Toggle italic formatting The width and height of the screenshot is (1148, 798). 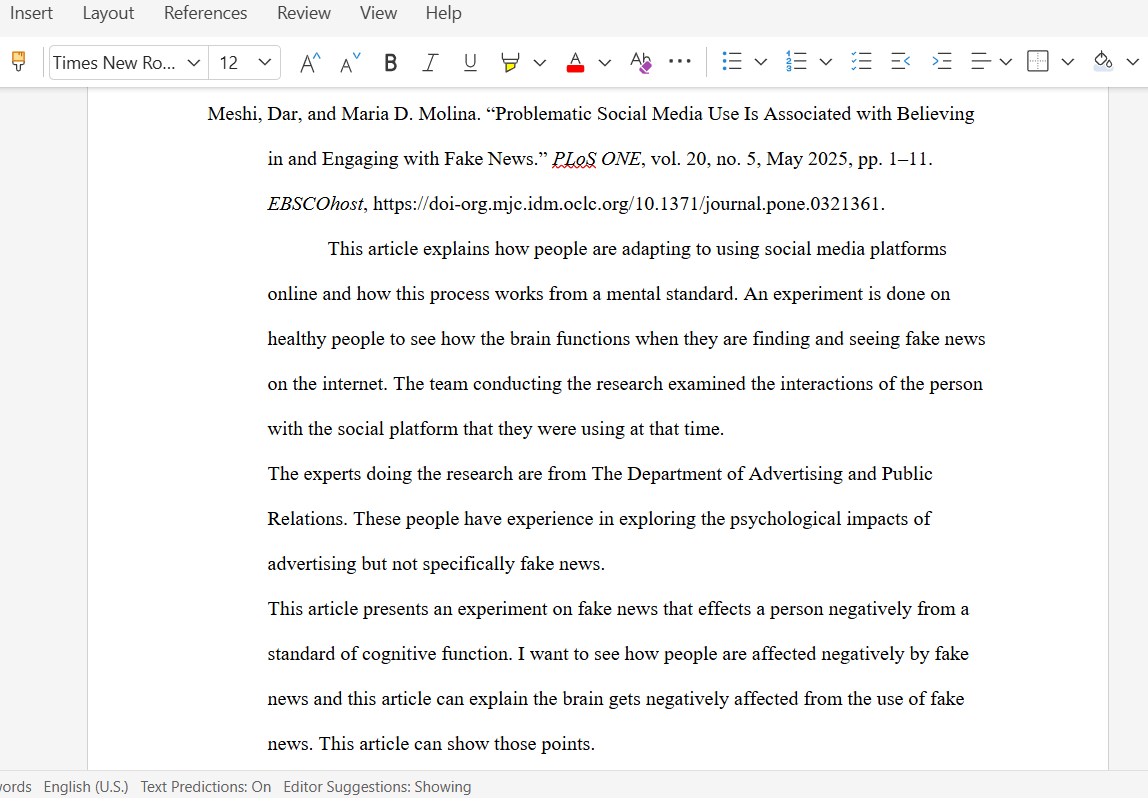pyautogui.click(x=430, y=63)
